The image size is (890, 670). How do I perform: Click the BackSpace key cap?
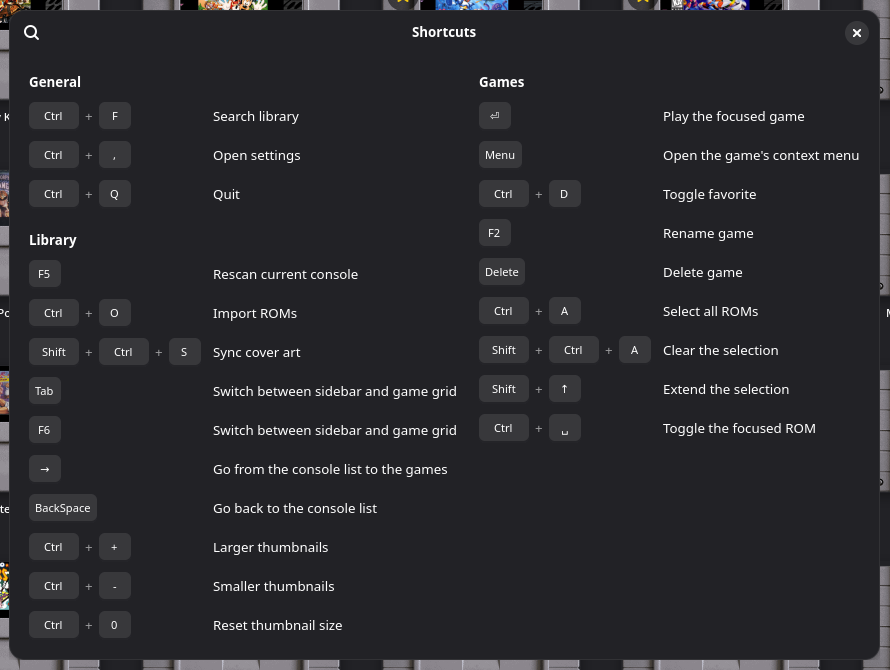pos(63,508)
